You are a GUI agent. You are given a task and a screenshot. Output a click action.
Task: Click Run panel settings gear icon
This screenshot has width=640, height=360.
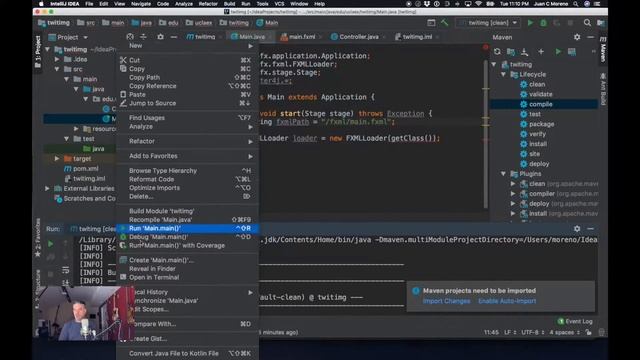[577, 229]
